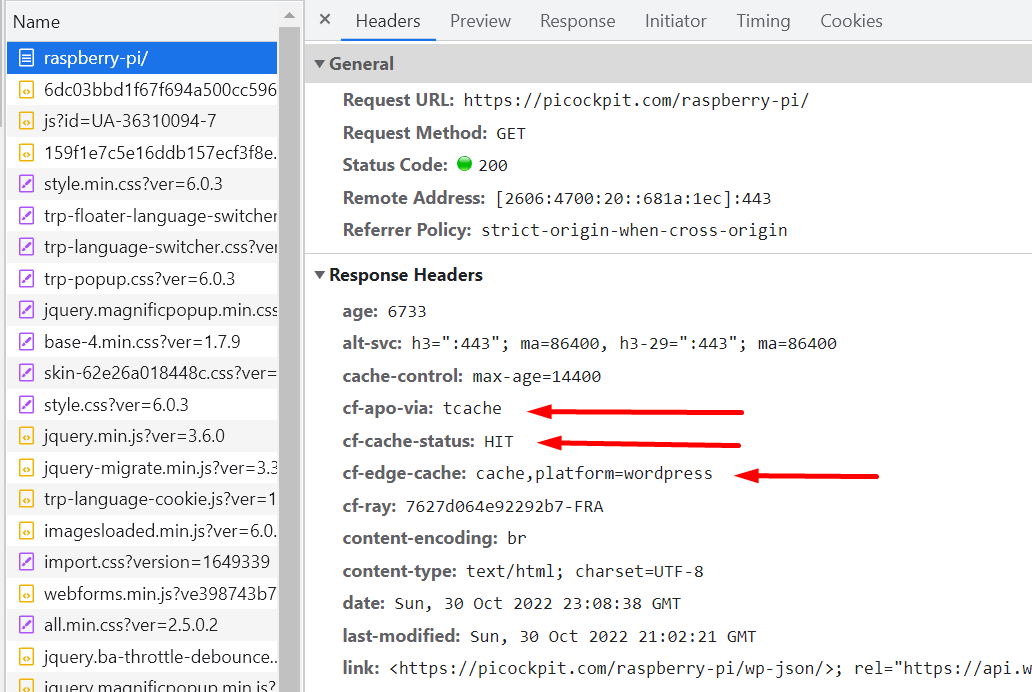Select the raspberry-pi/ request
Screen dimensions: 1032x692
click(x=142, y=58)
